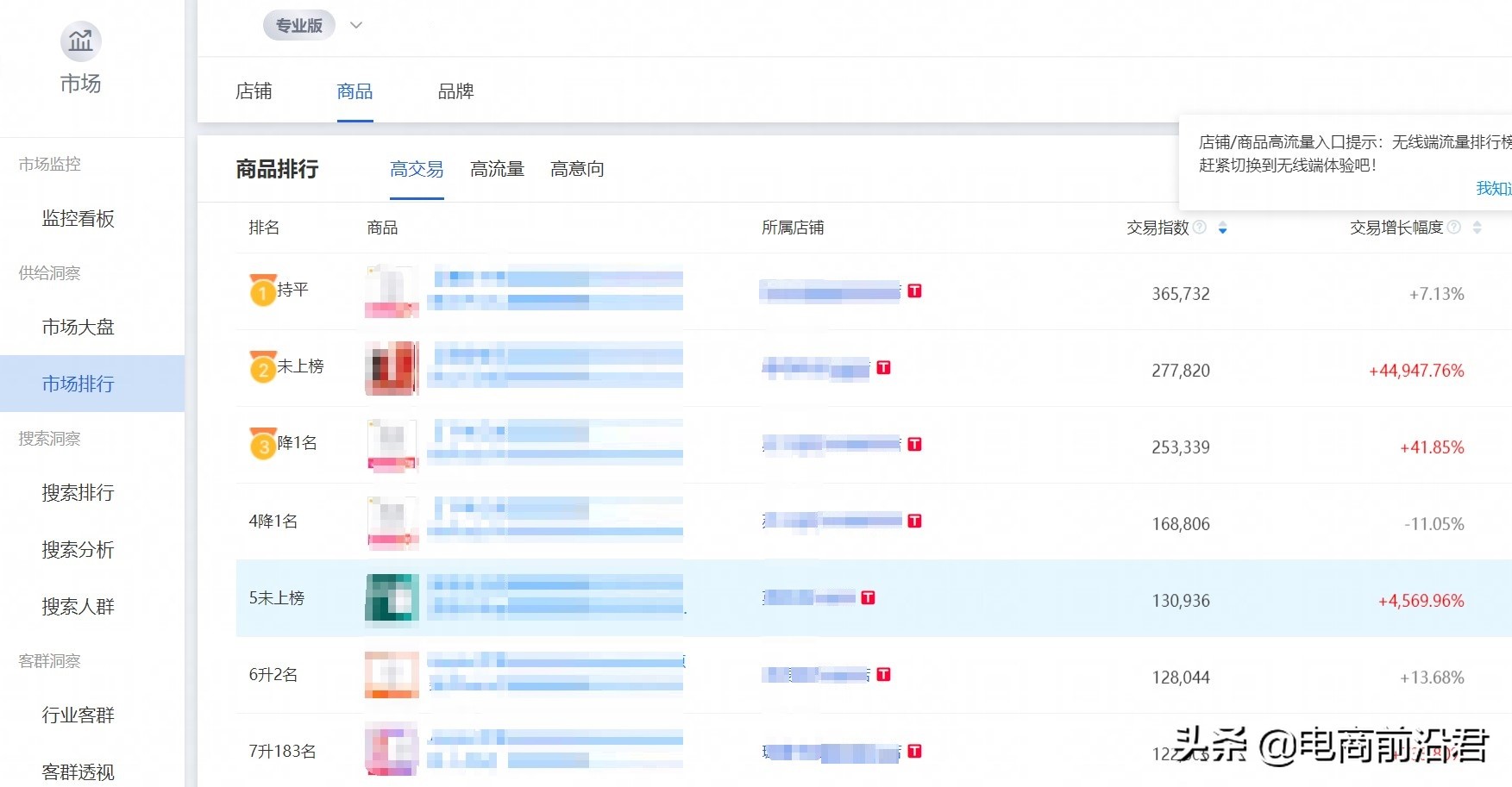1512x787 pixels.
Task: Click Tmall badge on fifth row's store
Action: tap(869, 598)
